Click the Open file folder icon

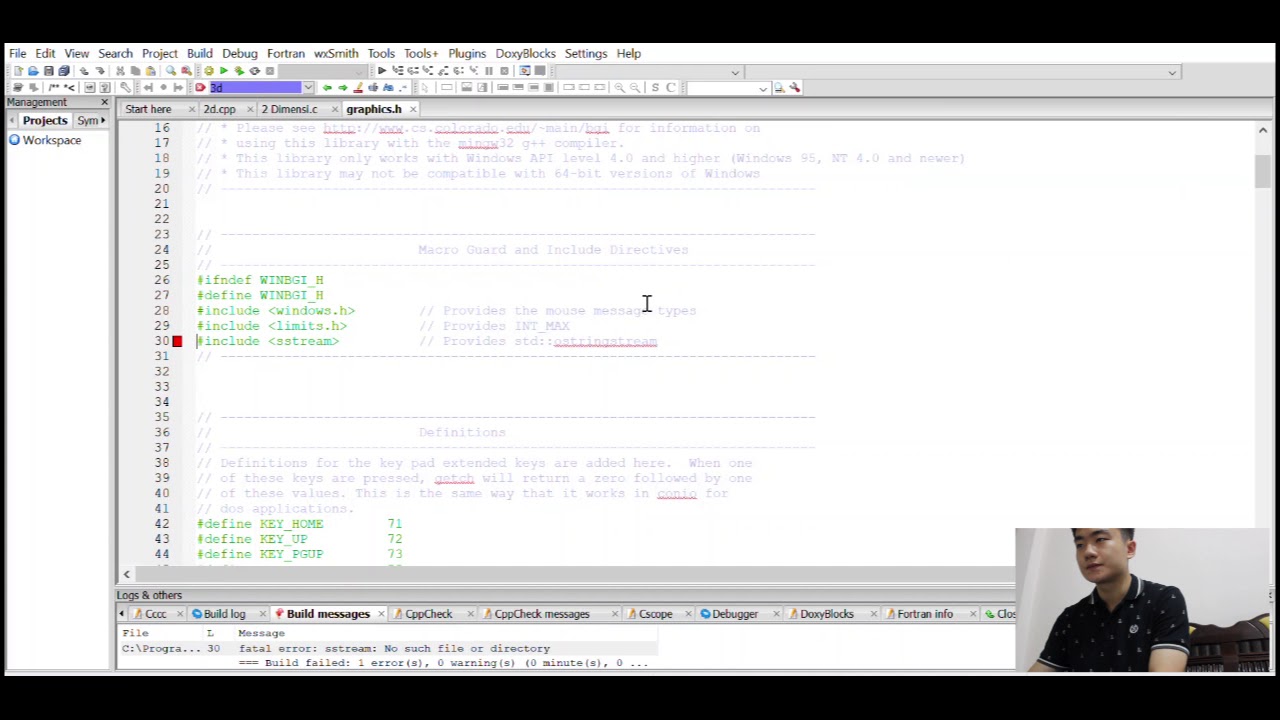coord(33,71)
